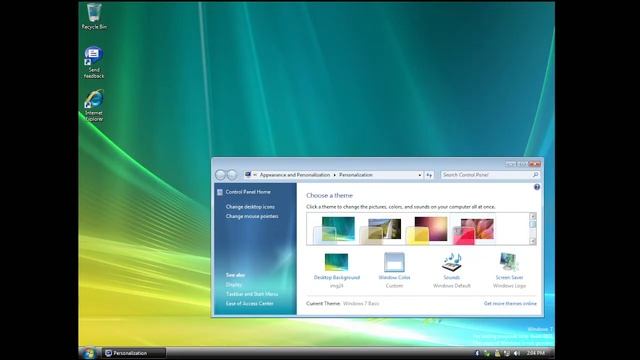Open Window Color settings icon

click(x=394, y=262)
